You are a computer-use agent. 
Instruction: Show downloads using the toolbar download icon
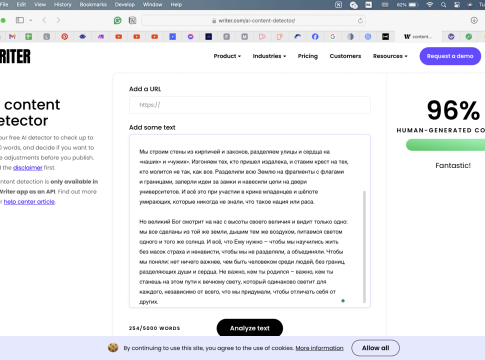[474, 20]
